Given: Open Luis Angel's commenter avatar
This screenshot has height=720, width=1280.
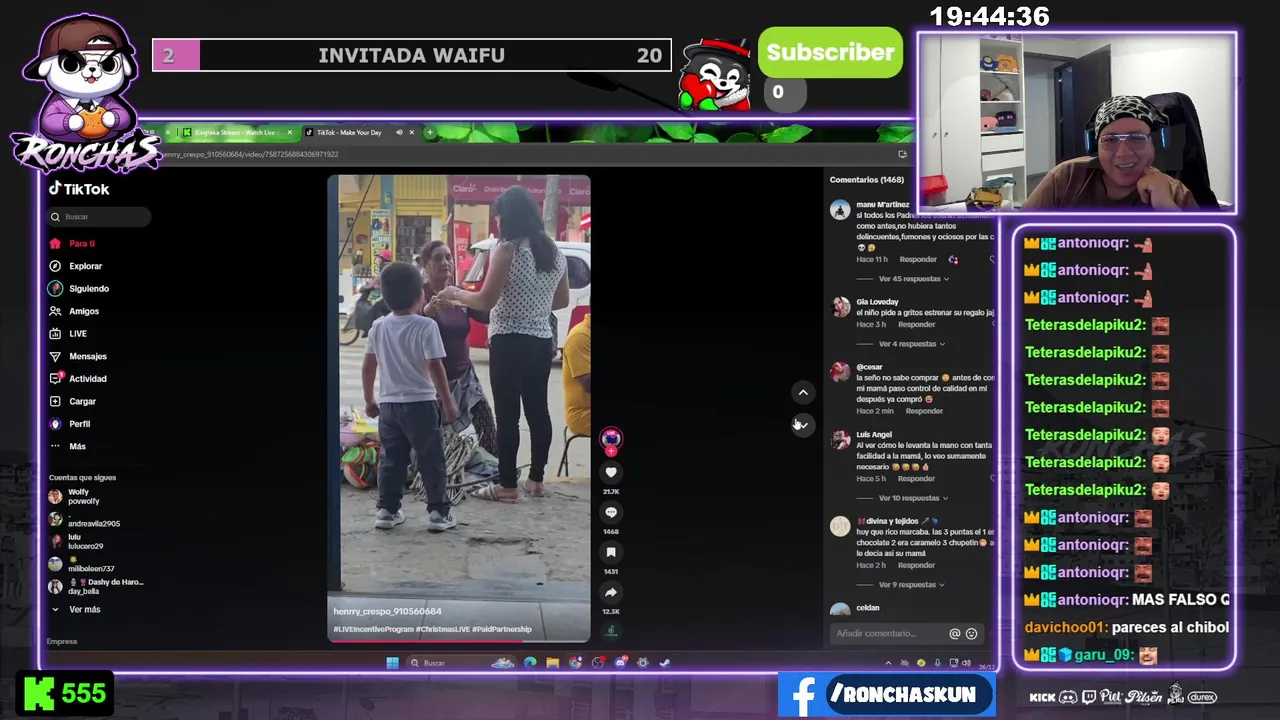Looking at the screenshot, I should pyautogui.click(x=840, y=440).
